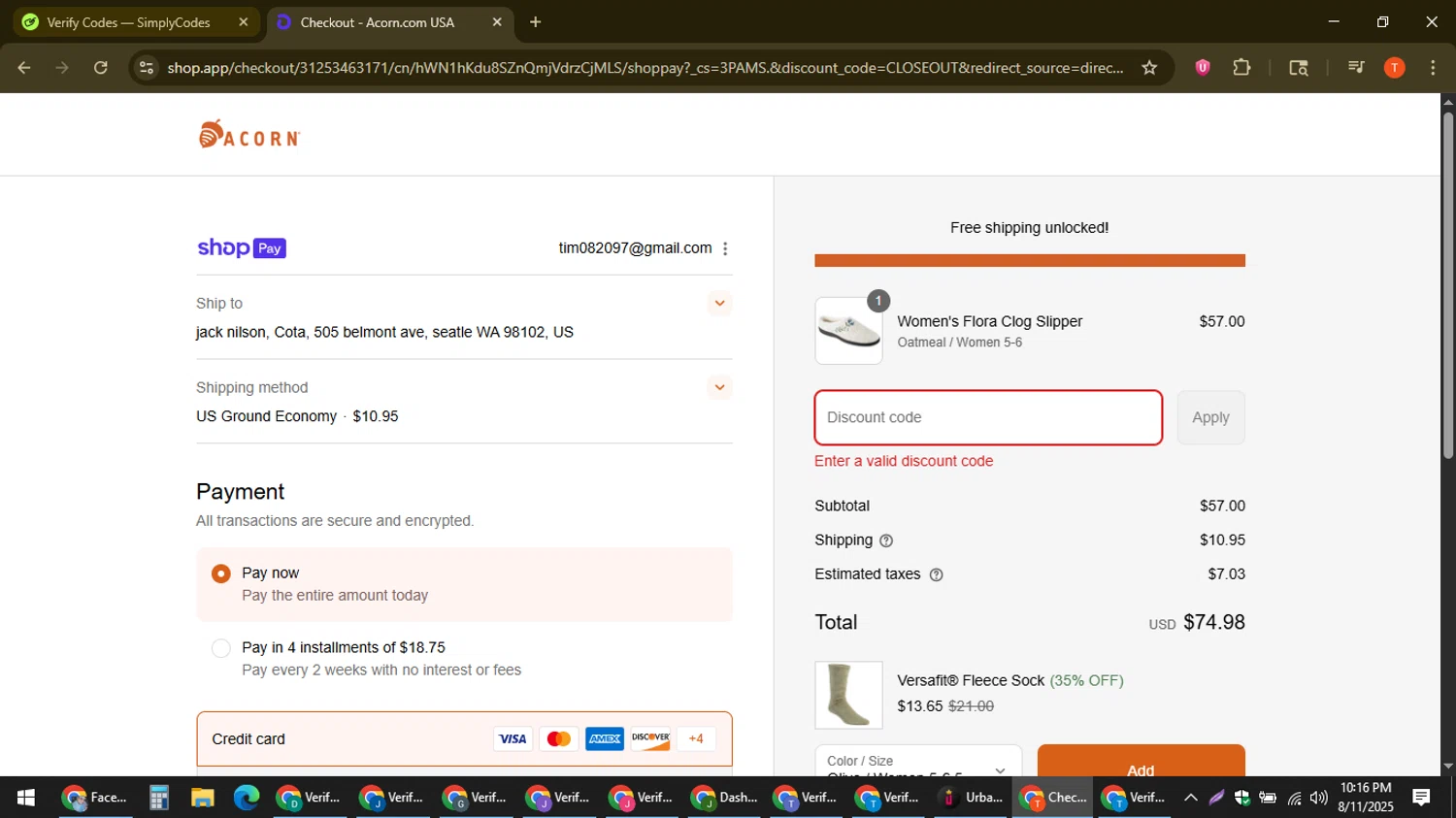Open the browser Extensions puzzle icon
The width and height of the screenshot is (1456, 818).
tap(1241, 67)
